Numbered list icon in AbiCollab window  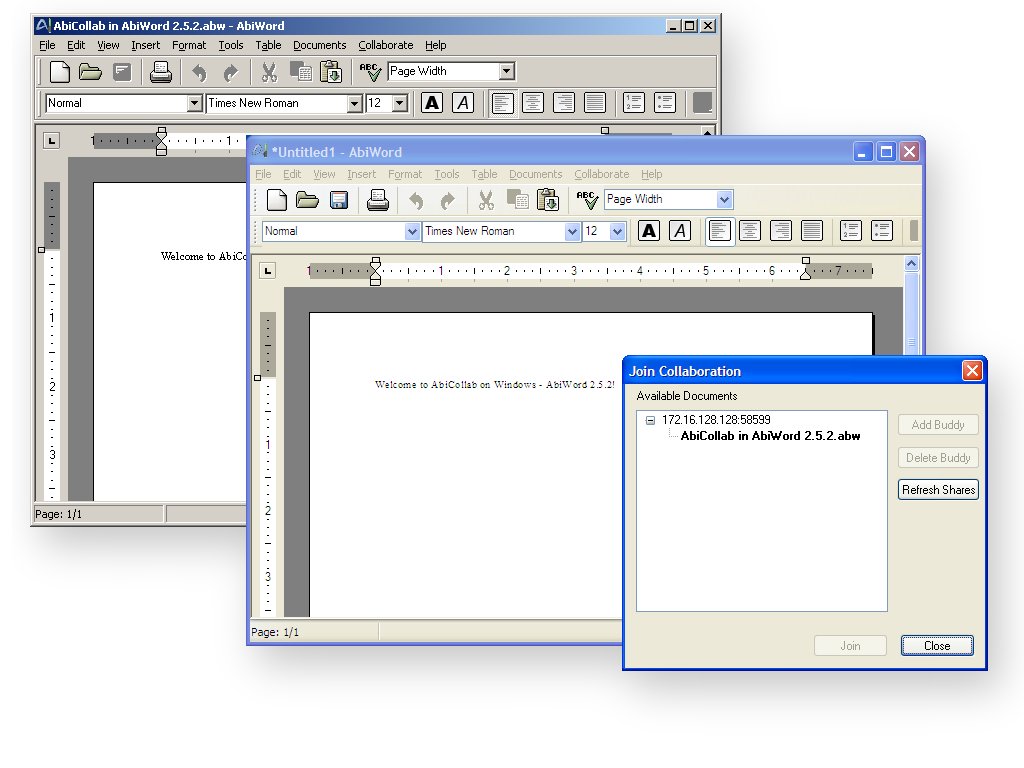click(633, 103)
